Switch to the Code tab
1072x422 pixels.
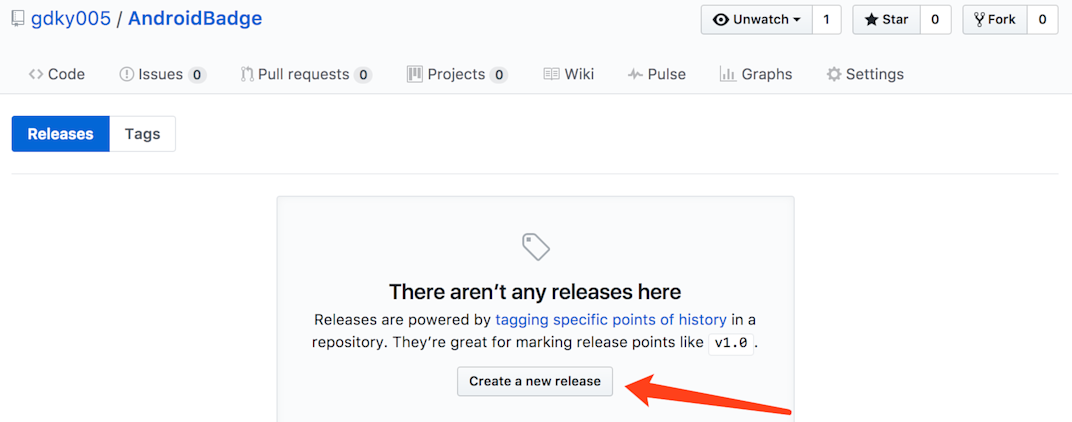pyautogui.click(x=57, y=74)
